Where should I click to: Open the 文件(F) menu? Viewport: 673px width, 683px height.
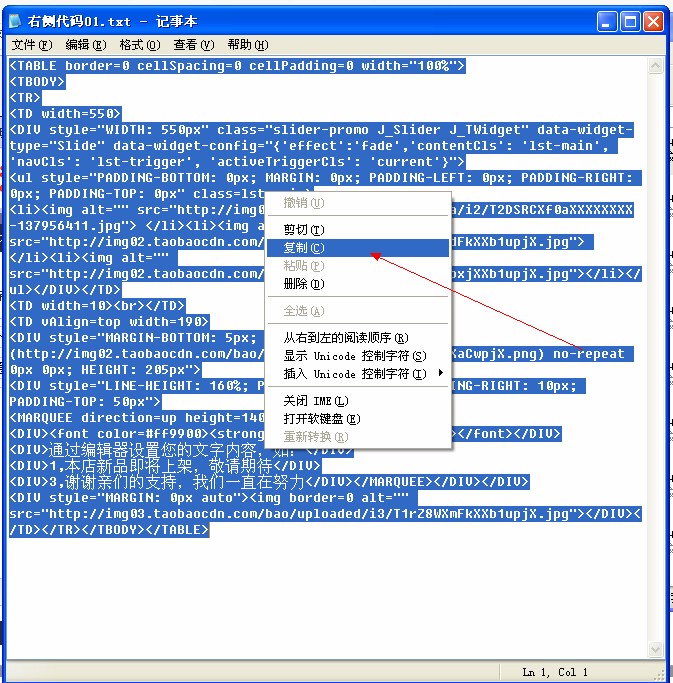(31, 45)
